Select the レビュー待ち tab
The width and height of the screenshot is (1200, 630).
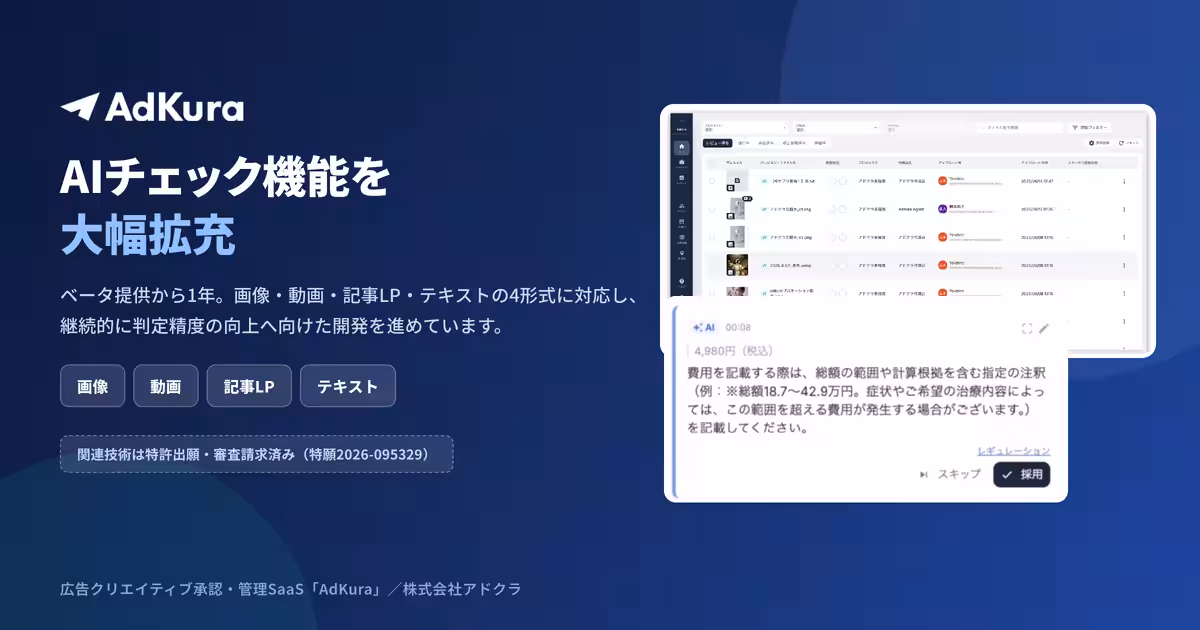(x=717, y=143)
